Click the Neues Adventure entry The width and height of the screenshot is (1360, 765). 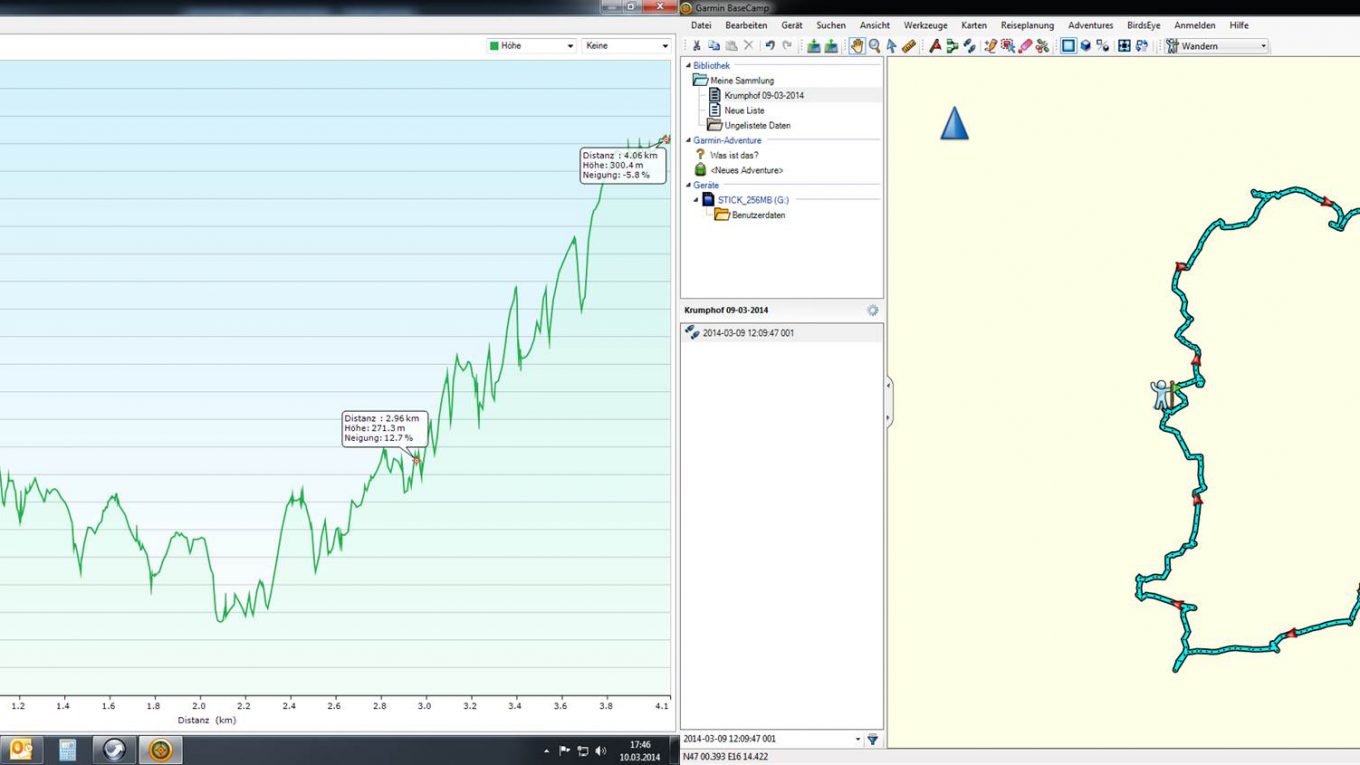746,171
